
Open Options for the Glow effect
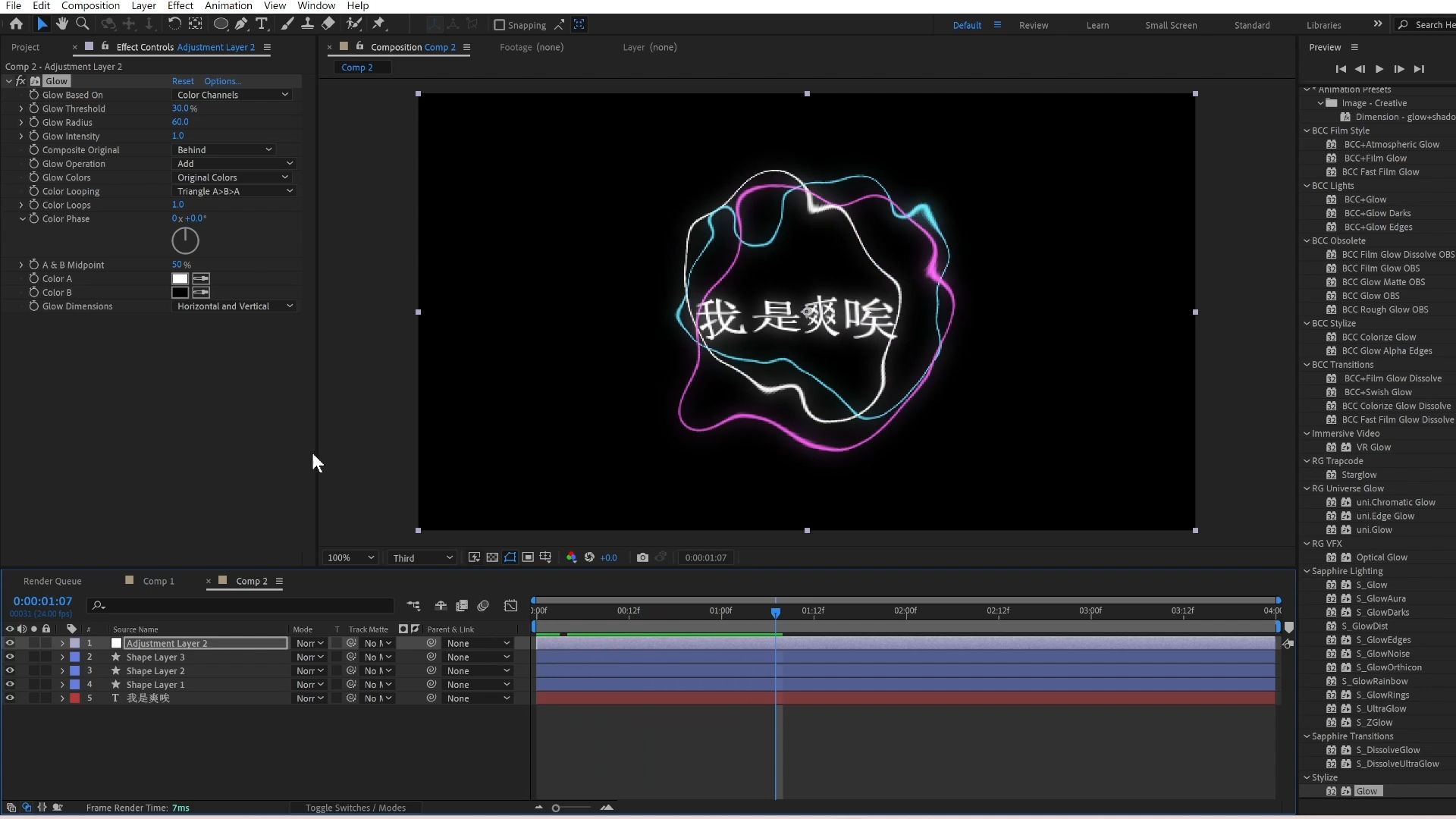click(221, 80)
